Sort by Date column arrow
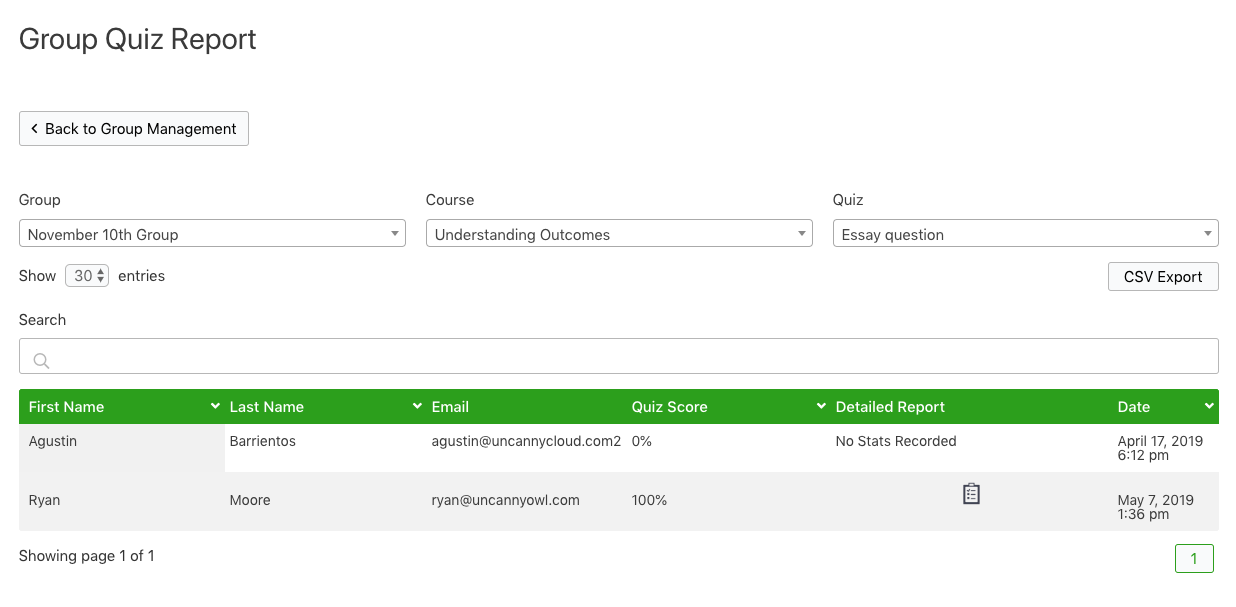Viewport: 1236px width, 607px height. pyautogui.click(x=1209, y=407)
